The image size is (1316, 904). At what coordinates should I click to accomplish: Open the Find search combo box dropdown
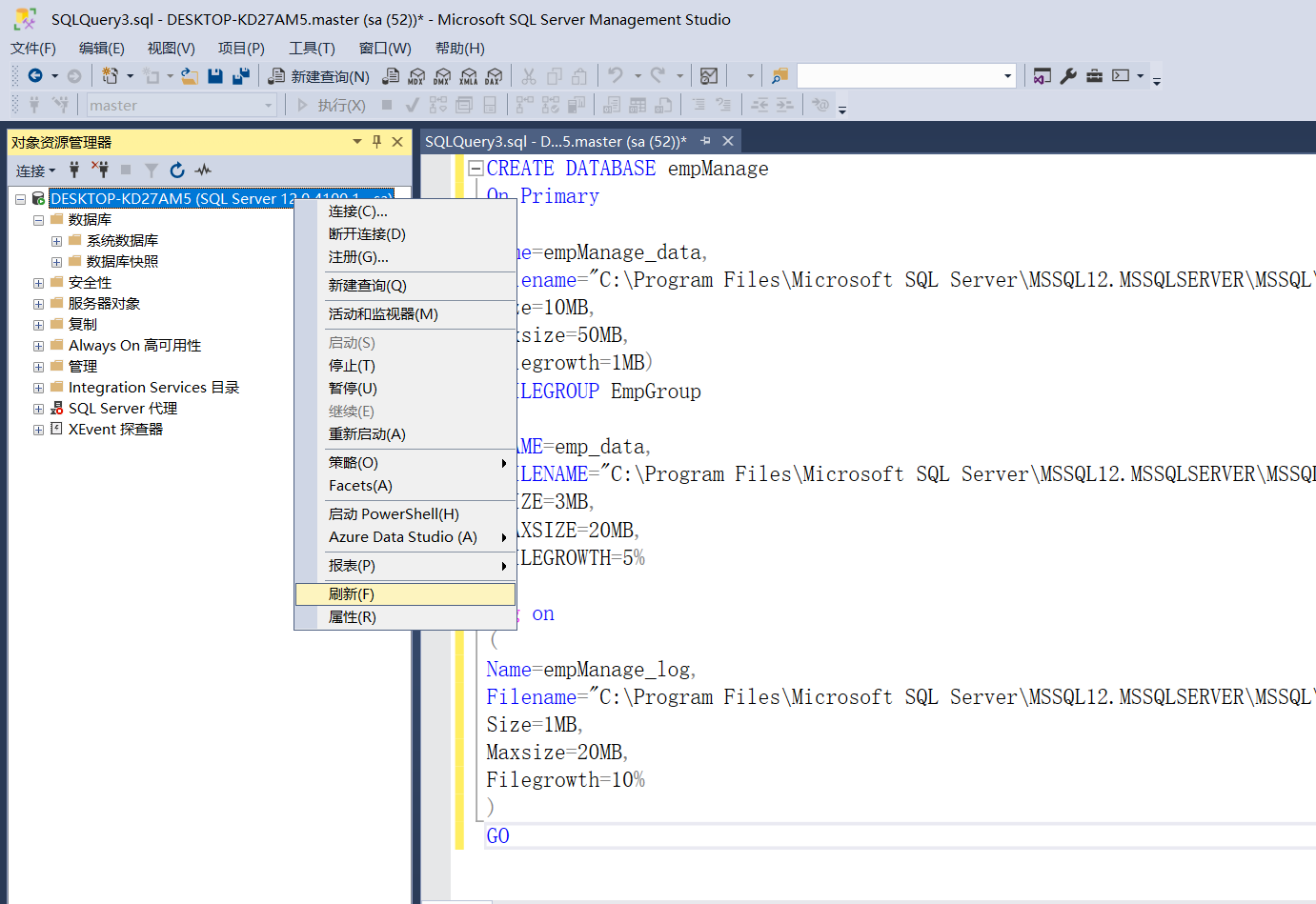[1008, 76]
